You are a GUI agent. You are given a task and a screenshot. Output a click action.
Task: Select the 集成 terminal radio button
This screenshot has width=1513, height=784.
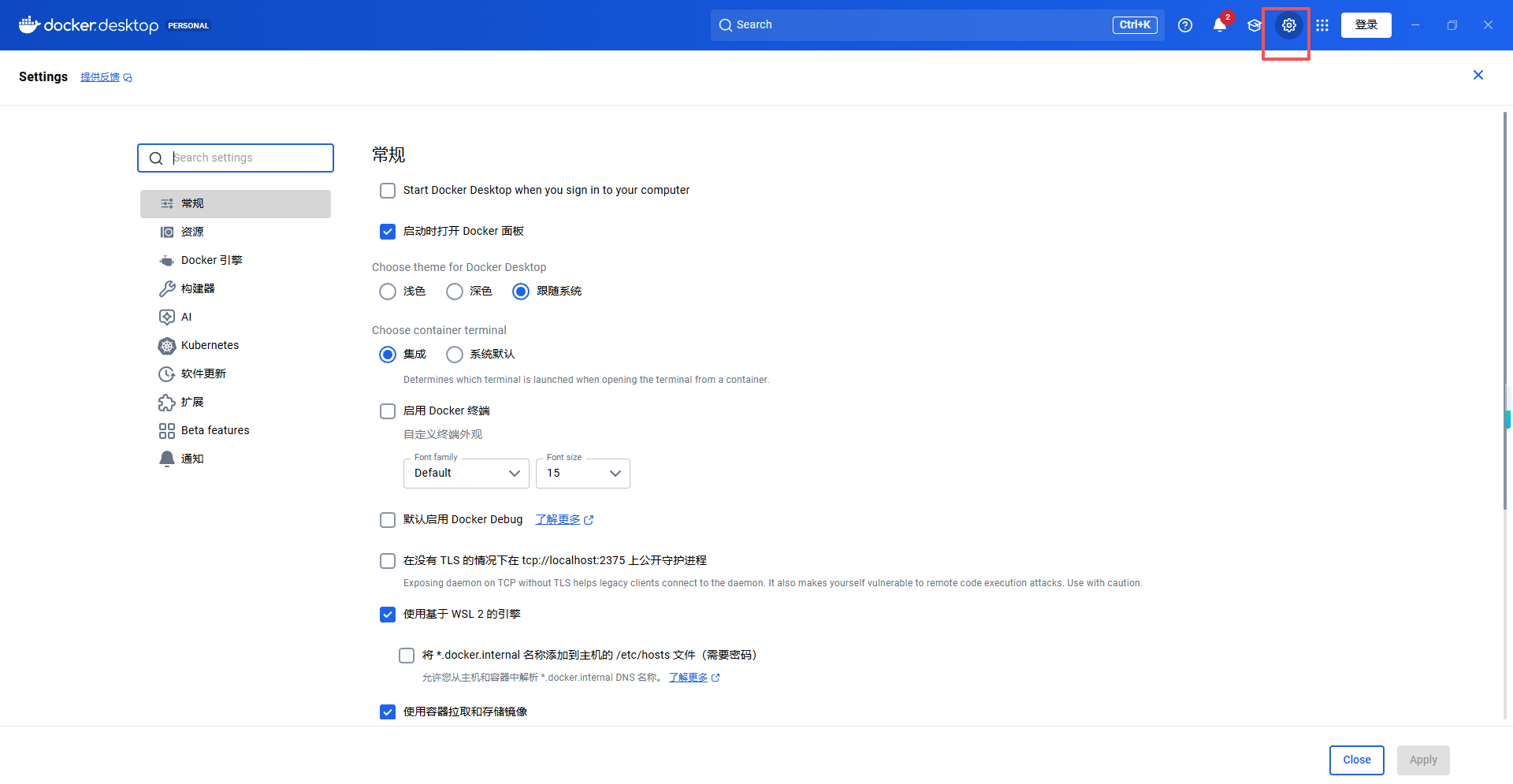tap(388, 355)
